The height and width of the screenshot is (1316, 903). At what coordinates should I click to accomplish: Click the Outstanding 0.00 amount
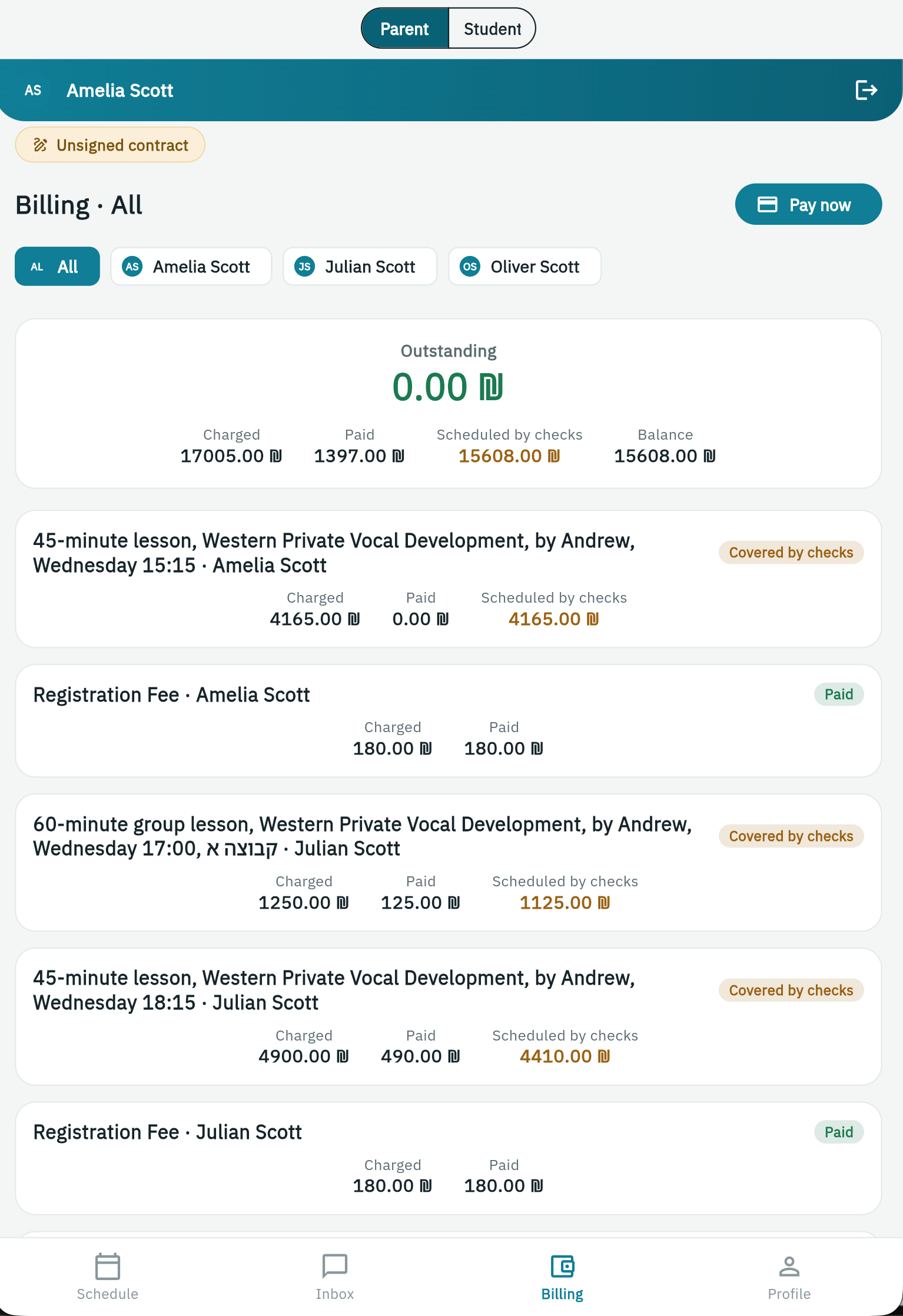coord(448,387)
